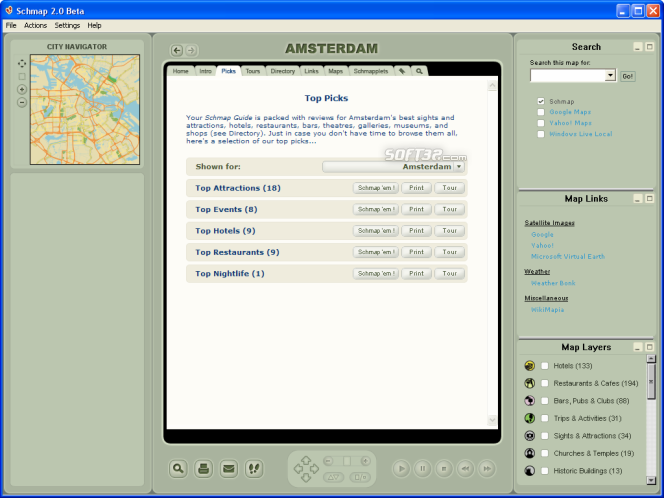The image size is (664, 498).
Task: Pan map right with right arrow
Action: pyautogui.click(x=314, y=469)
